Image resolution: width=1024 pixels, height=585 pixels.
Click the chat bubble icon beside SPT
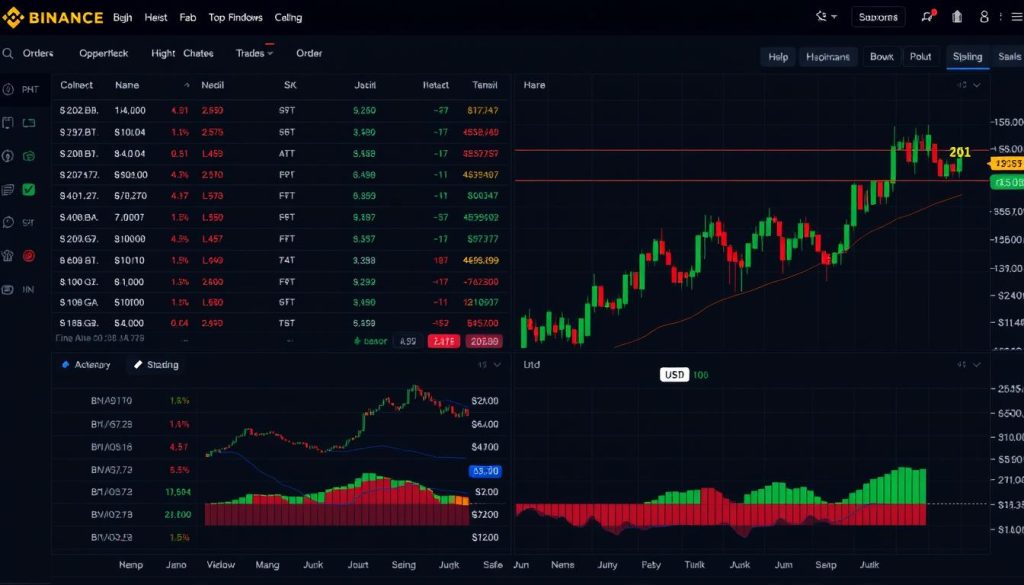pyautogui.click(x=8, y=223)
